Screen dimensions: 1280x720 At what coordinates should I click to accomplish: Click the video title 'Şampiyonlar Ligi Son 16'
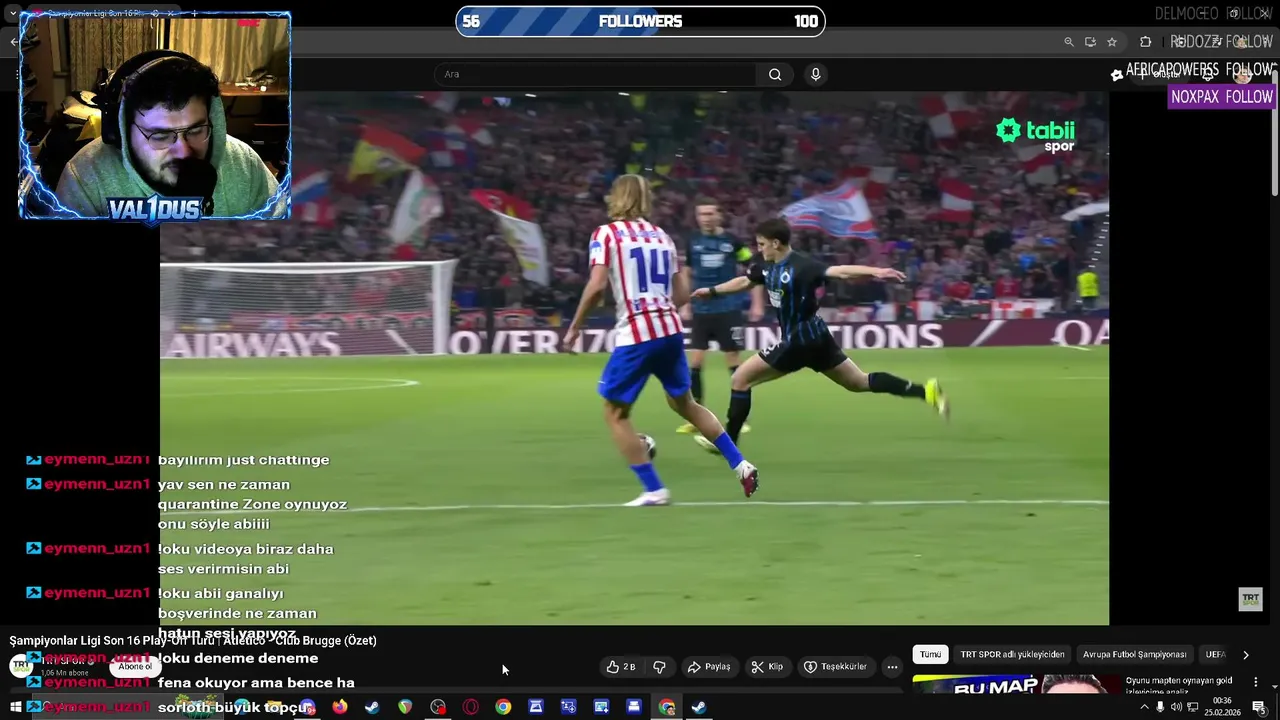coord(193,641)
